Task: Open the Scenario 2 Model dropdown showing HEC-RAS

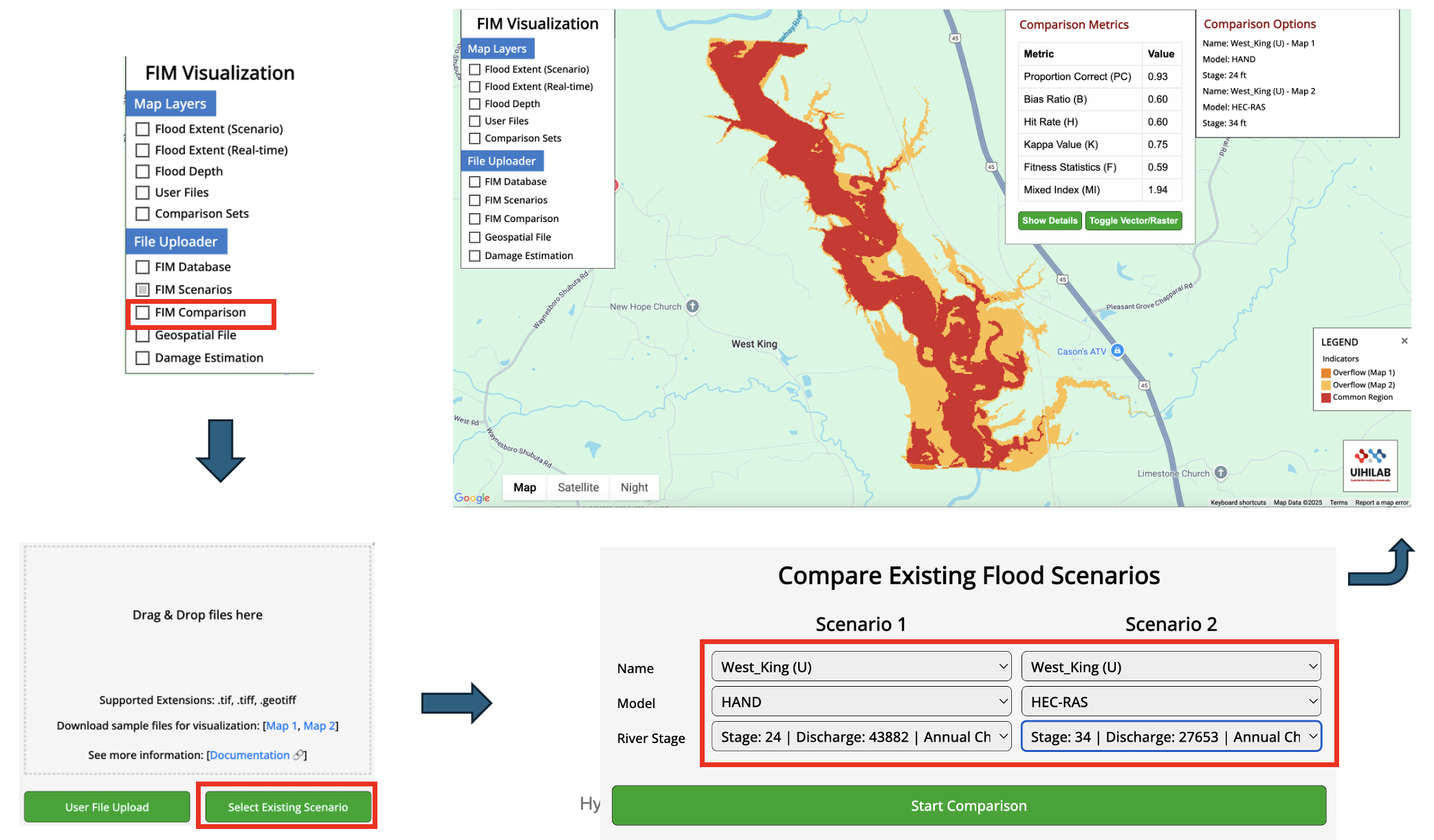Action: point(1170,701)
